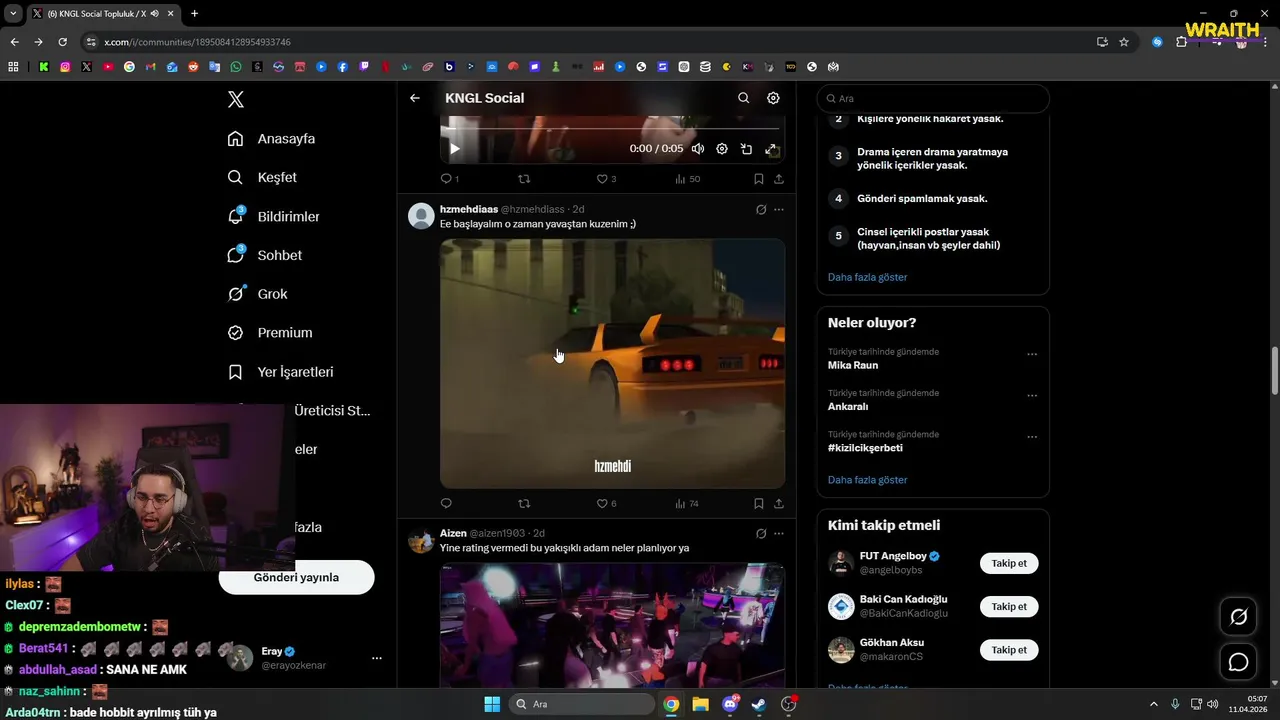Repost hzmehdiaas post
The width and height of the screenshot is (1280, 720).
pyautogui.click(x=524, y=503)
